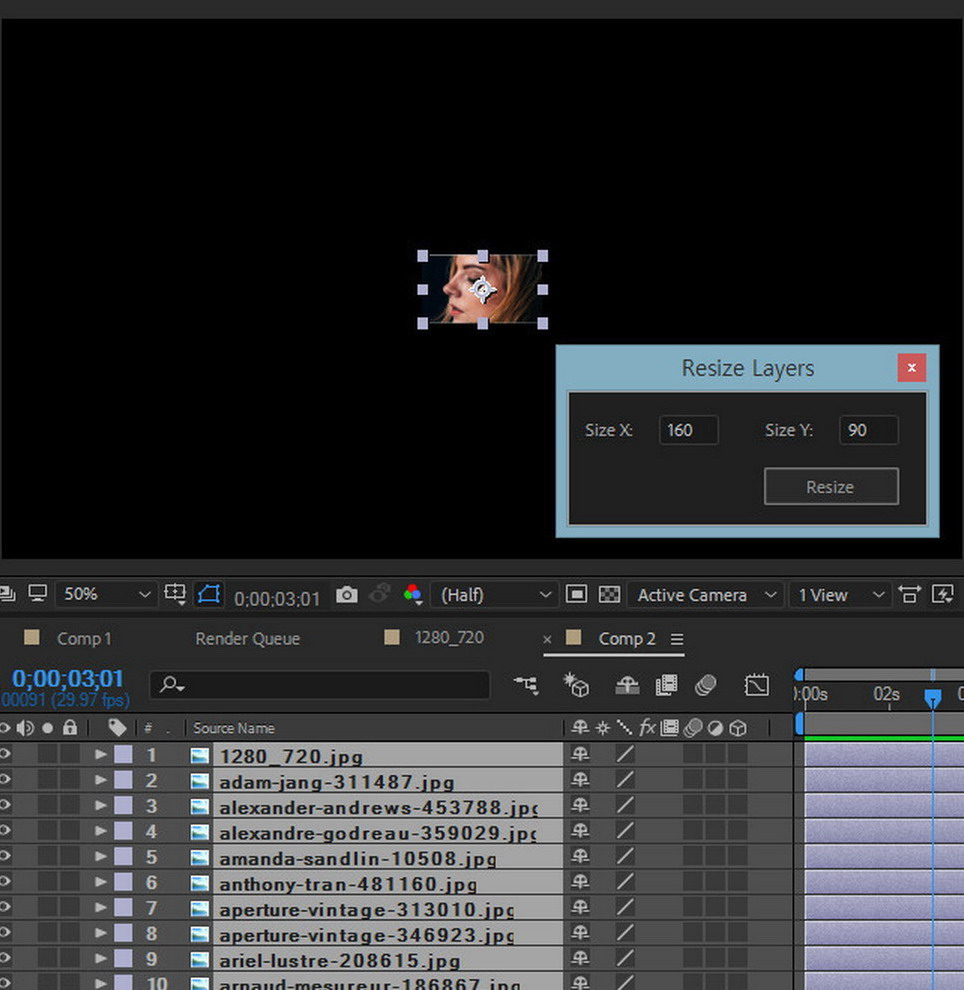Click the grid and guide options icon
This screenshot has height=990, width=964.
(x=175, y=594)
